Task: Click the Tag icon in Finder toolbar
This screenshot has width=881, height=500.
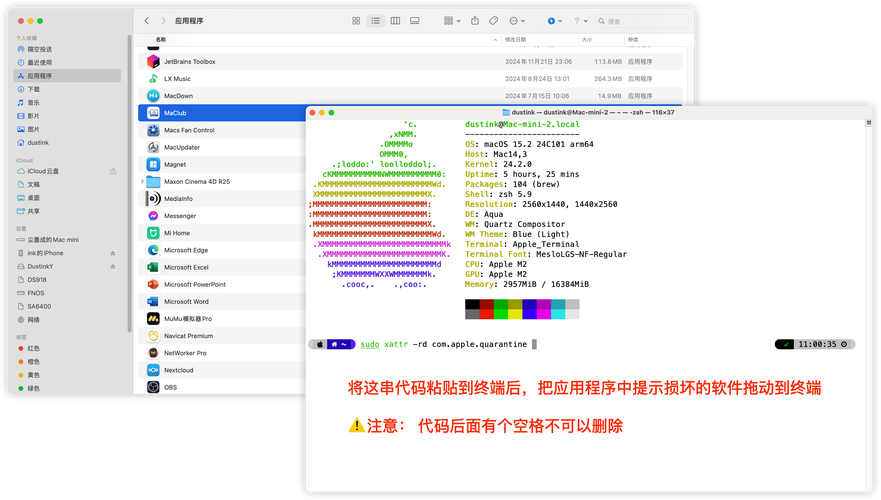Action: (493, 20)
